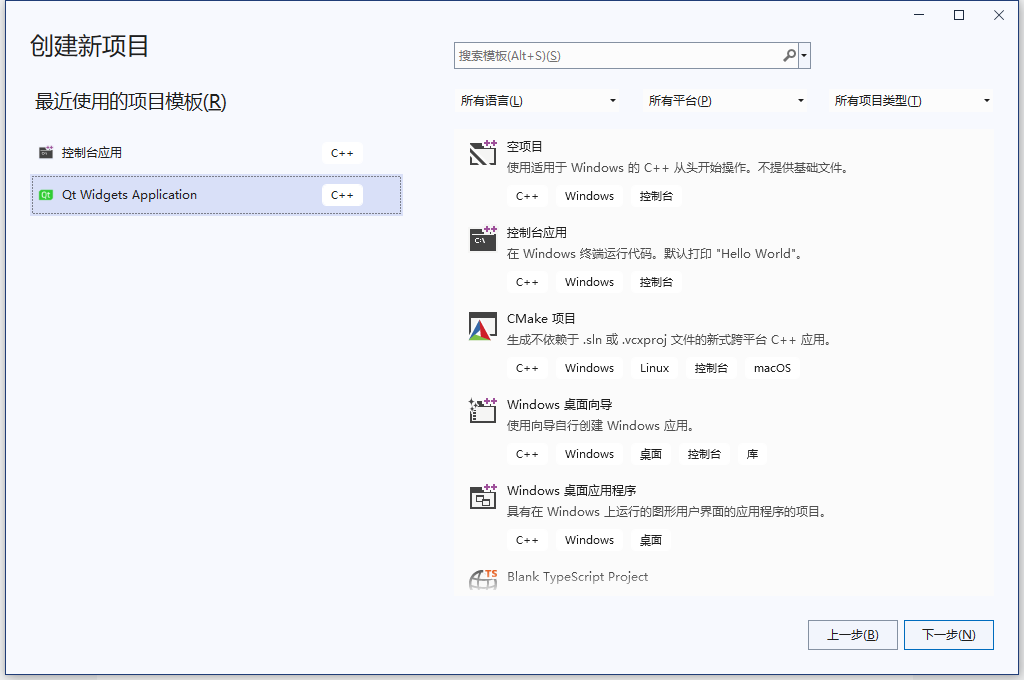Image resolution: width=1024 pixels, height=680 pixels.
Task: Click the Windows 桌面向导 wizard icon
Action: point(483,411)
